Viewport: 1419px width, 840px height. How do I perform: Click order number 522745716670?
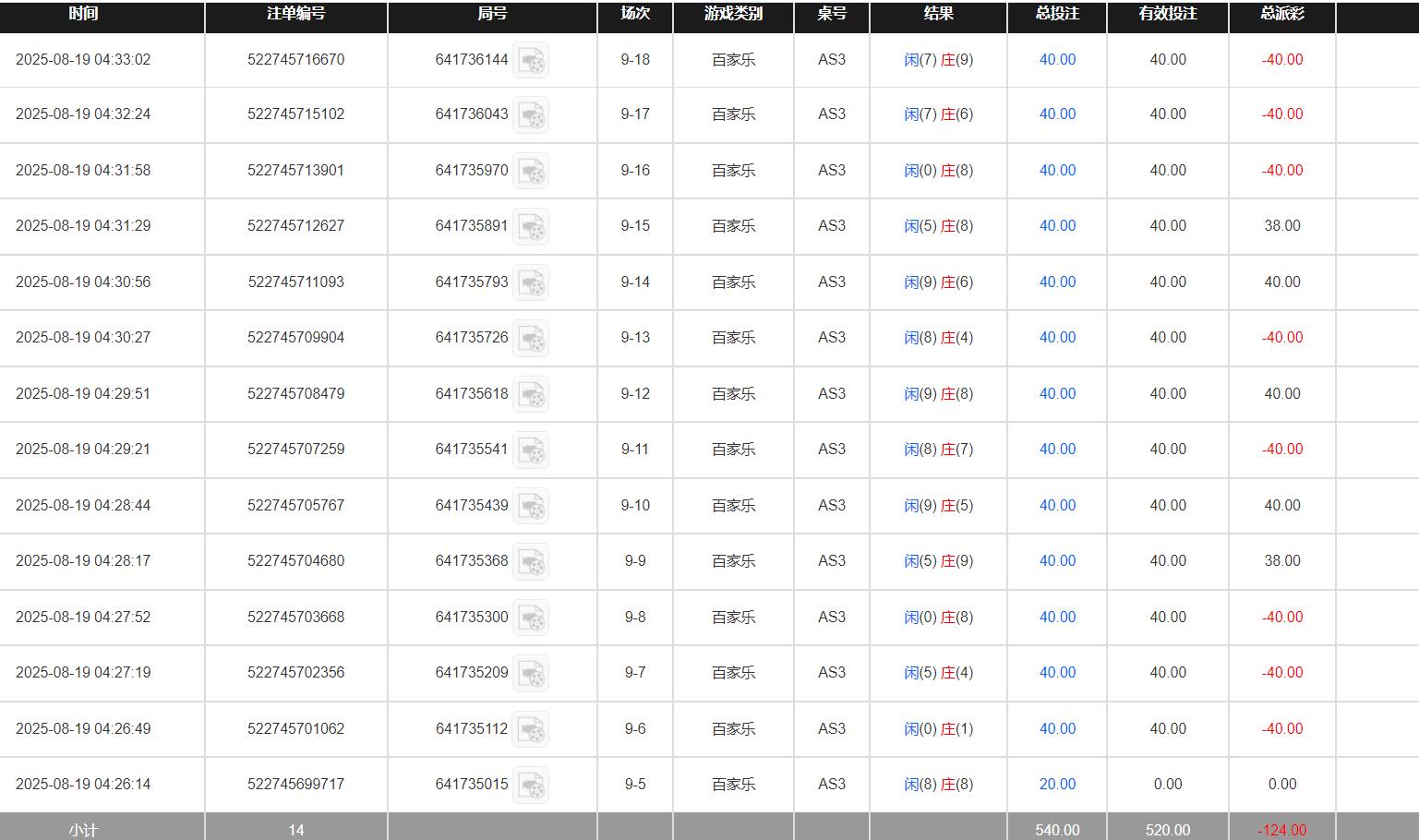[295, 60]
